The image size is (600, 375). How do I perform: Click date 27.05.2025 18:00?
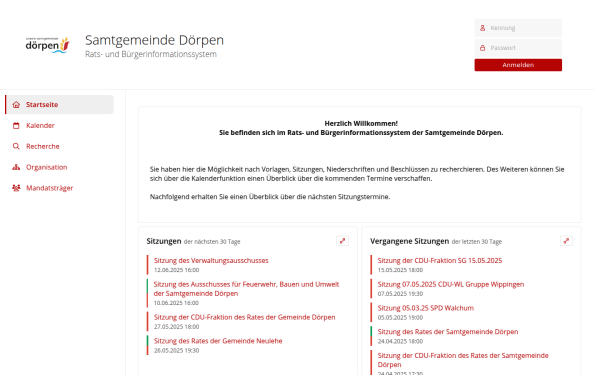176,327
